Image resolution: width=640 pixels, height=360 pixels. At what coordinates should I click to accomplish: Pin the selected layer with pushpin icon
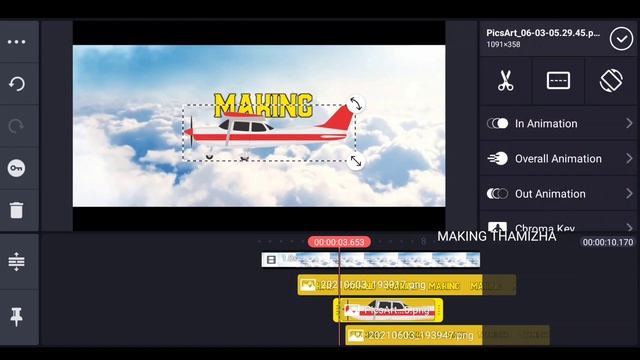(x=16, y=317)
